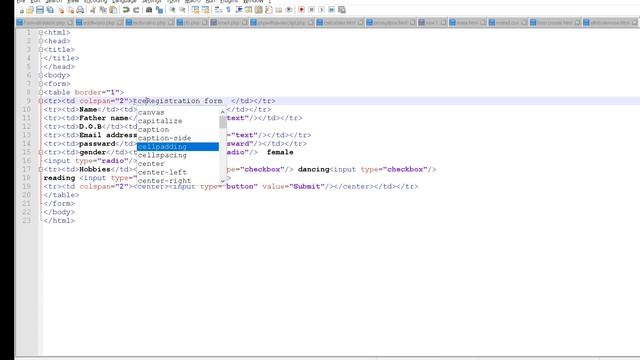
Task: Place cursor in 'Registration form' text on line 9
Action: pos(184,101)
